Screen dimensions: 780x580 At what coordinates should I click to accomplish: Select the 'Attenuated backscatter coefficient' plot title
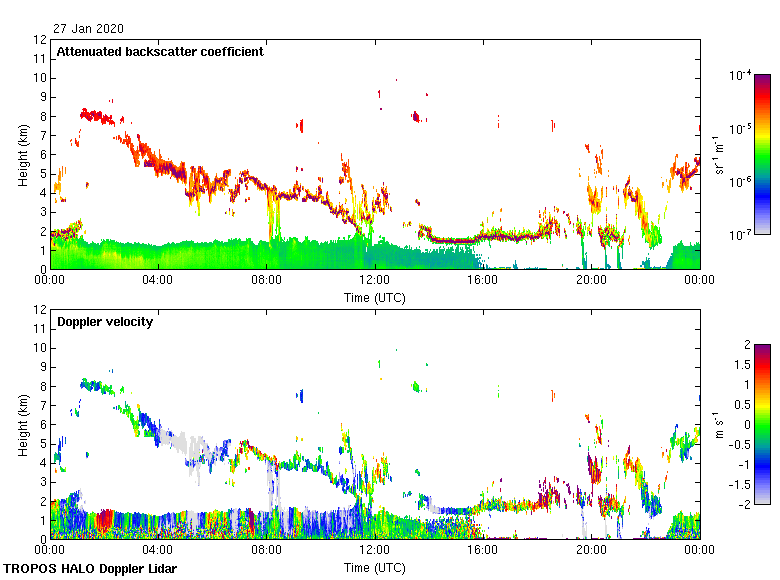pos(160,52)
